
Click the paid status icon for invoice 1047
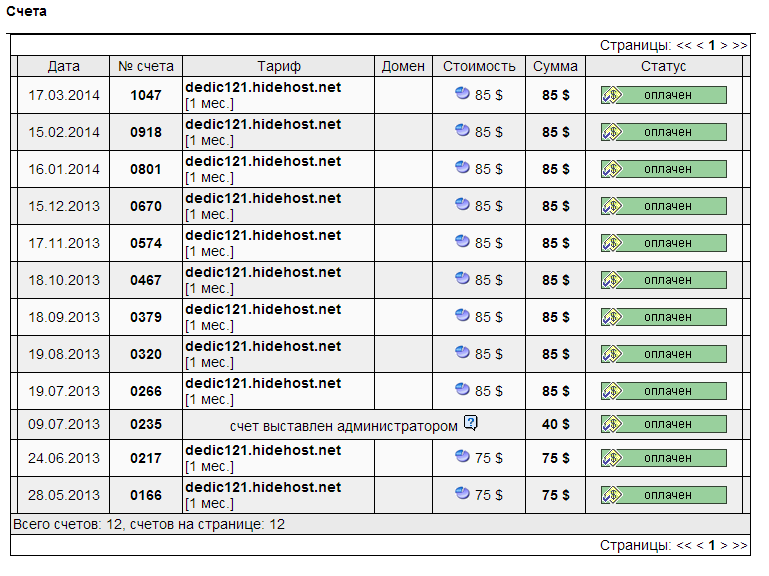pos(612,95)
